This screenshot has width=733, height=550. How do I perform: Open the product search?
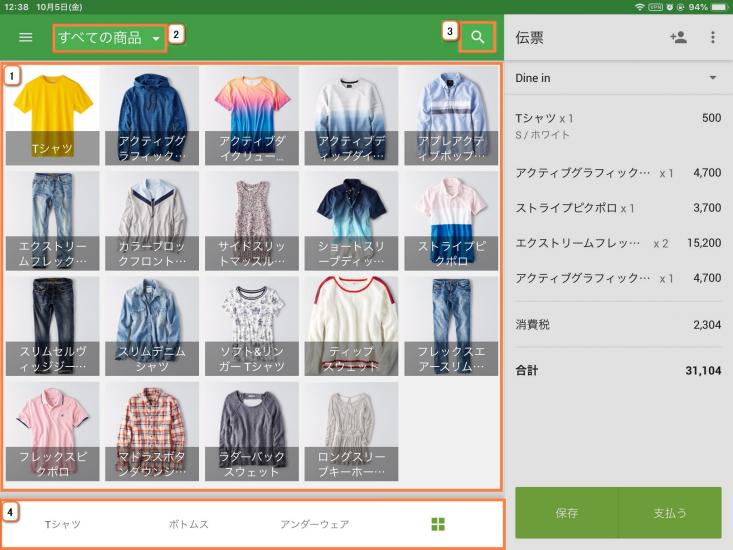pyautogui.click(x=477, y=37)
